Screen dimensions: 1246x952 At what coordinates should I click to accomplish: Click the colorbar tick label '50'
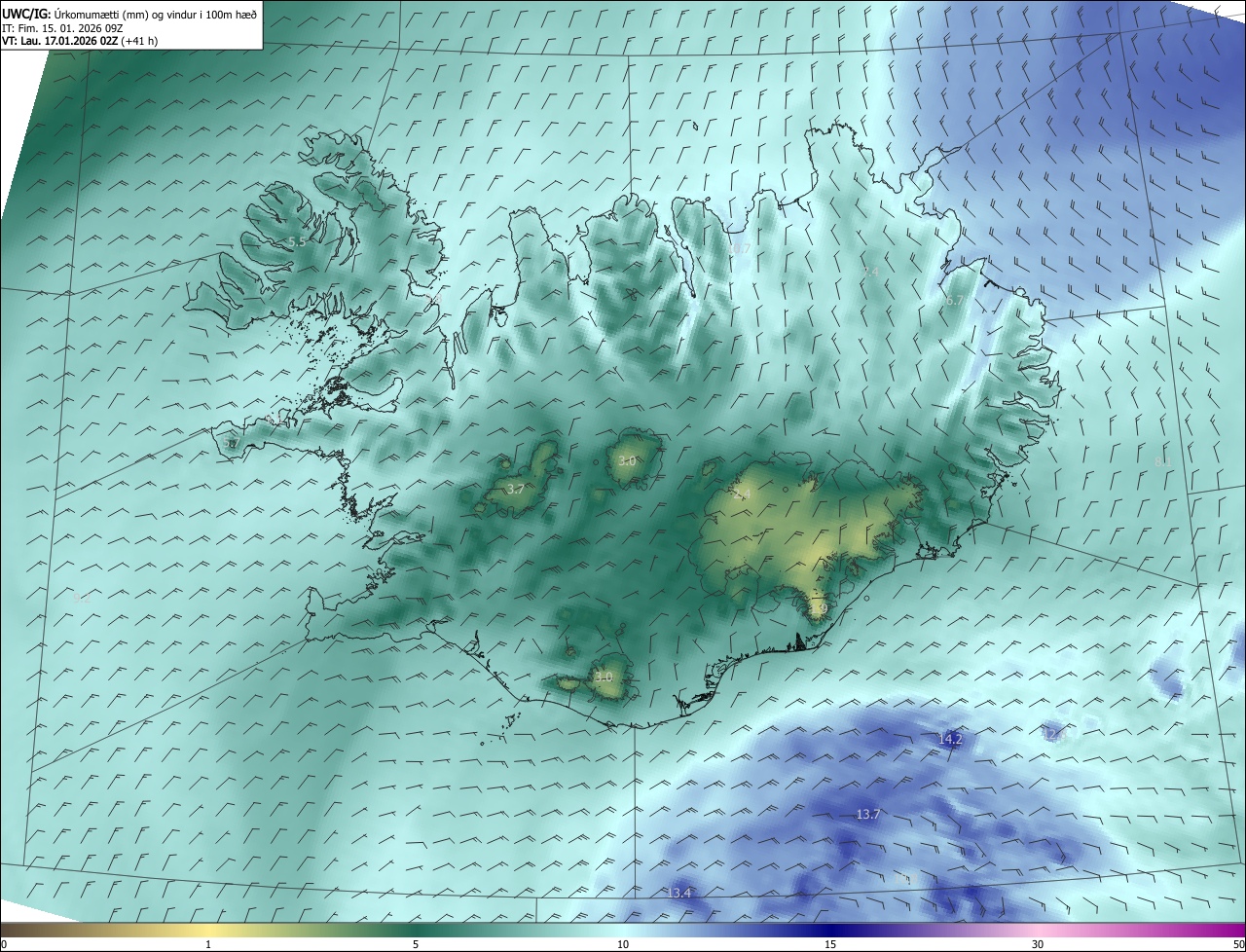coord(1238,945)
